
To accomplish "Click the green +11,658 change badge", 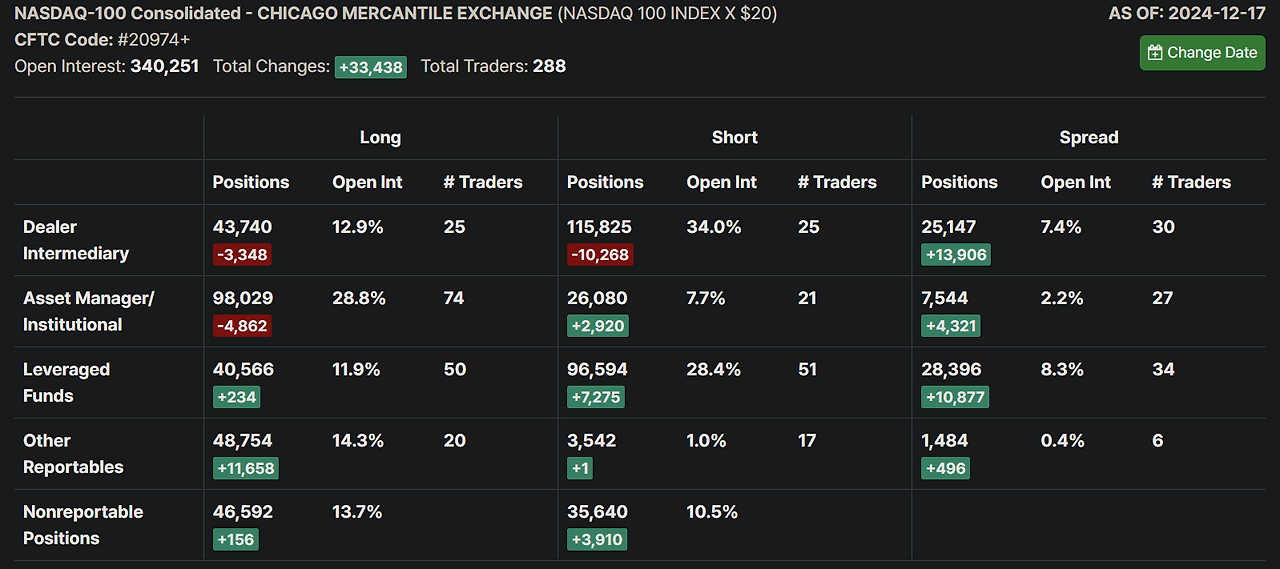I will pyautogui.click(x=245, y=468).
